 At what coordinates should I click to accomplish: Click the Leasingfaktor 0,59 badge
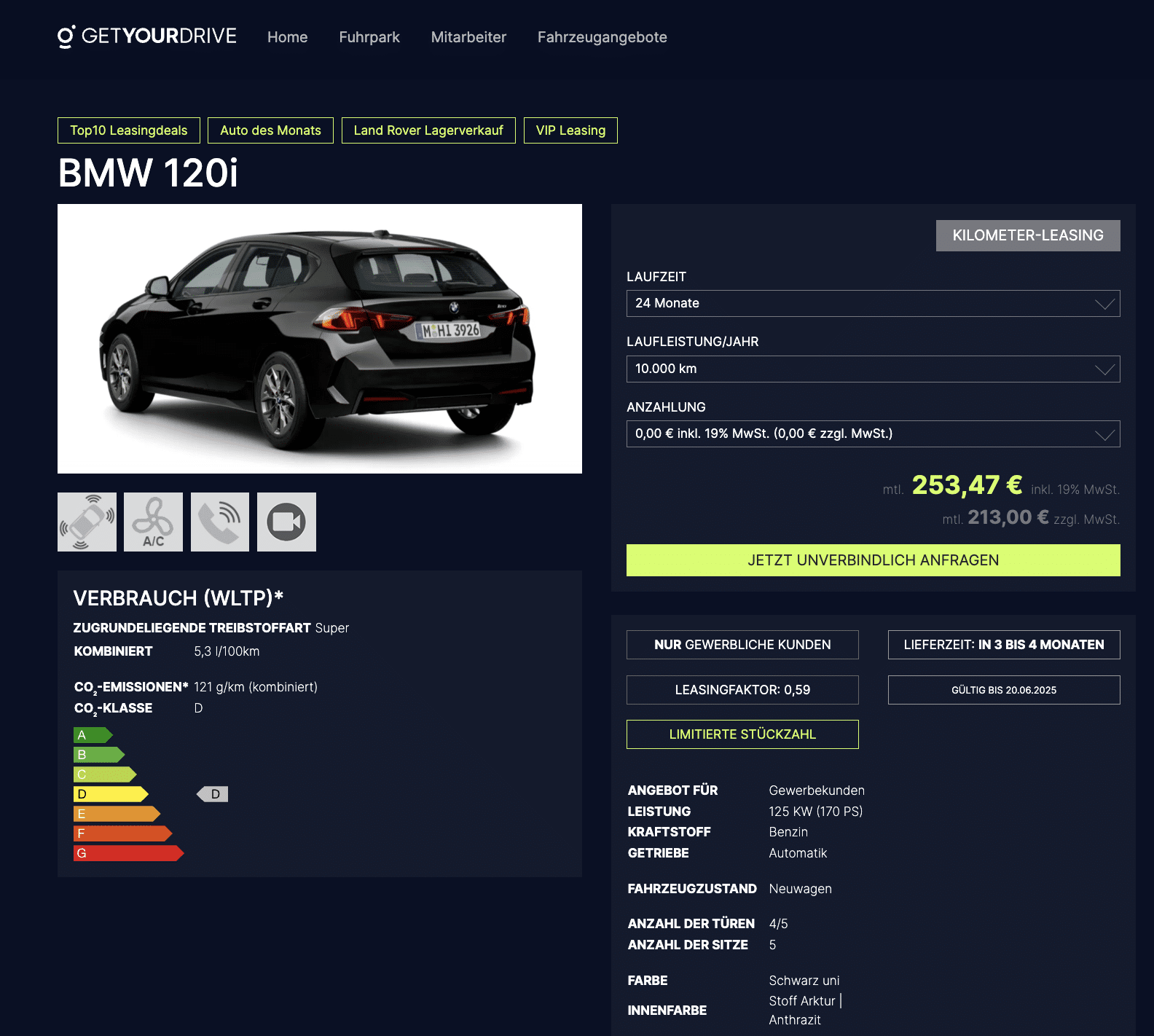point(742,690)
